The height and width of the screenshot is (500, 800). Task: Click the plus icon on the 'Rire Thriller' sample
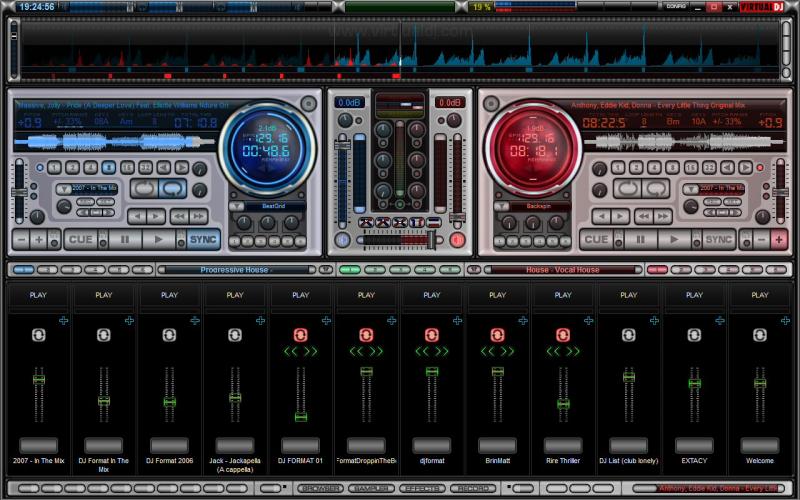(588, 320)
